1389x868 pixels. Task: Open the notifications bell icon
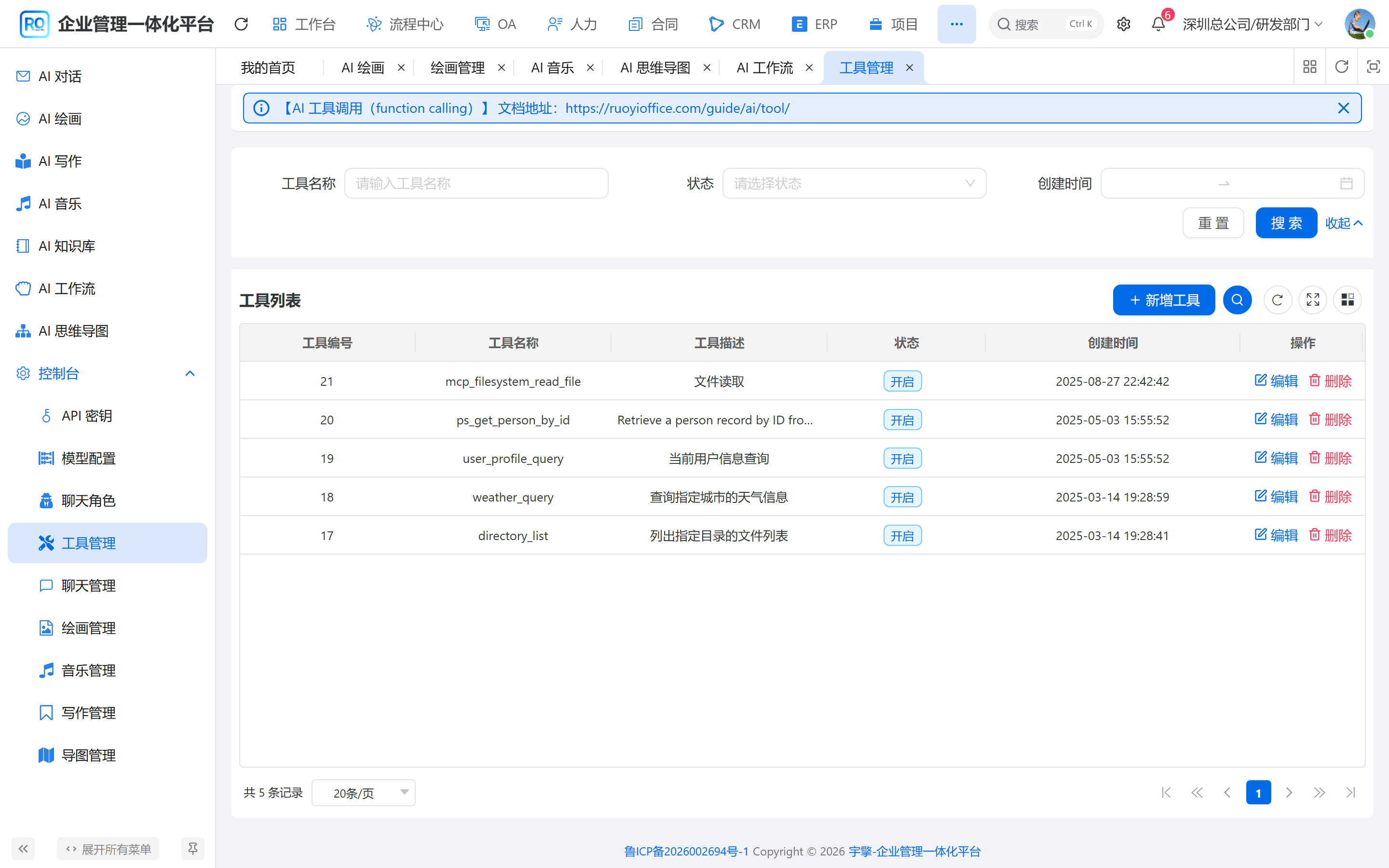click(1158, 24)
